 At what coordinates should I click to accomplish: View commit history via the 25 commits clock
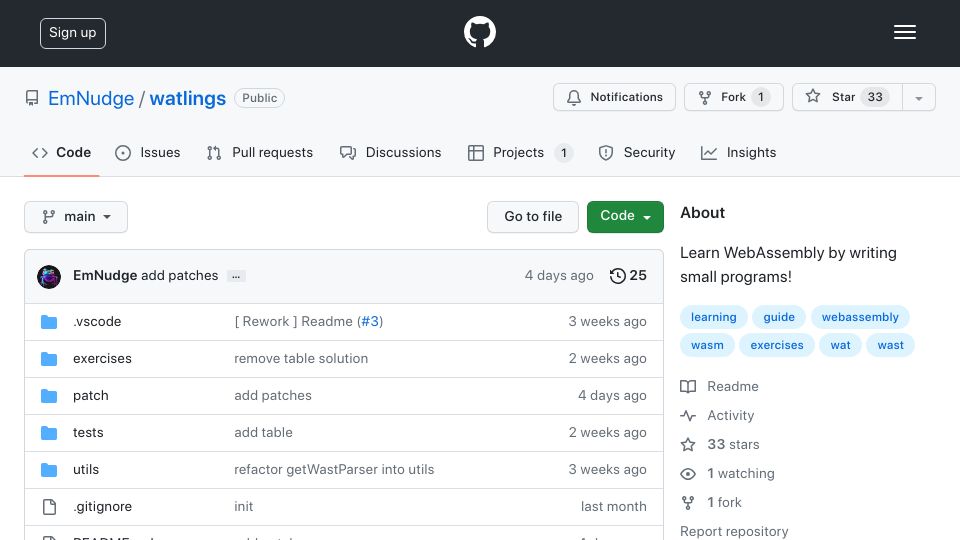click(628, 276)
